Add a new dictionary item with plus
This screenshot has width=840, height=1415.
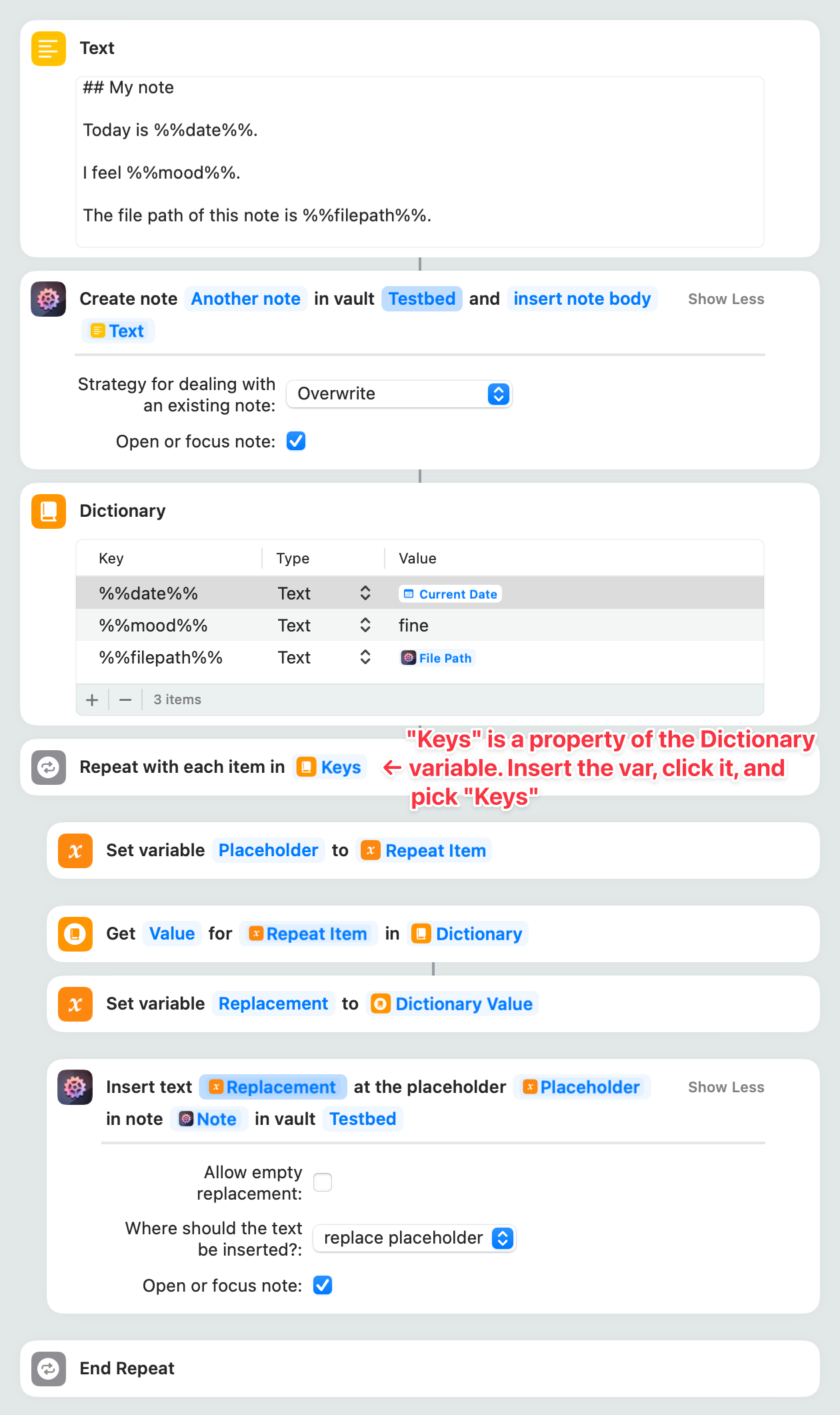pyautogui.click(x=92, y=699)
